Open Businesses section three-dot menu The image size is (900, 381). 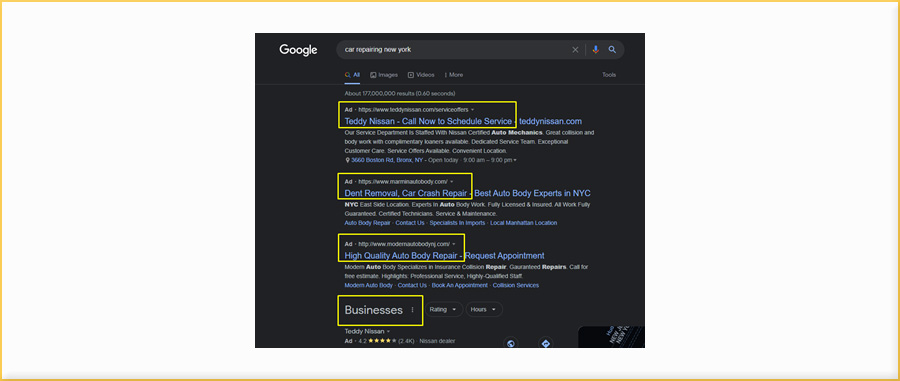pyautogui.click(x=412, y=310)
